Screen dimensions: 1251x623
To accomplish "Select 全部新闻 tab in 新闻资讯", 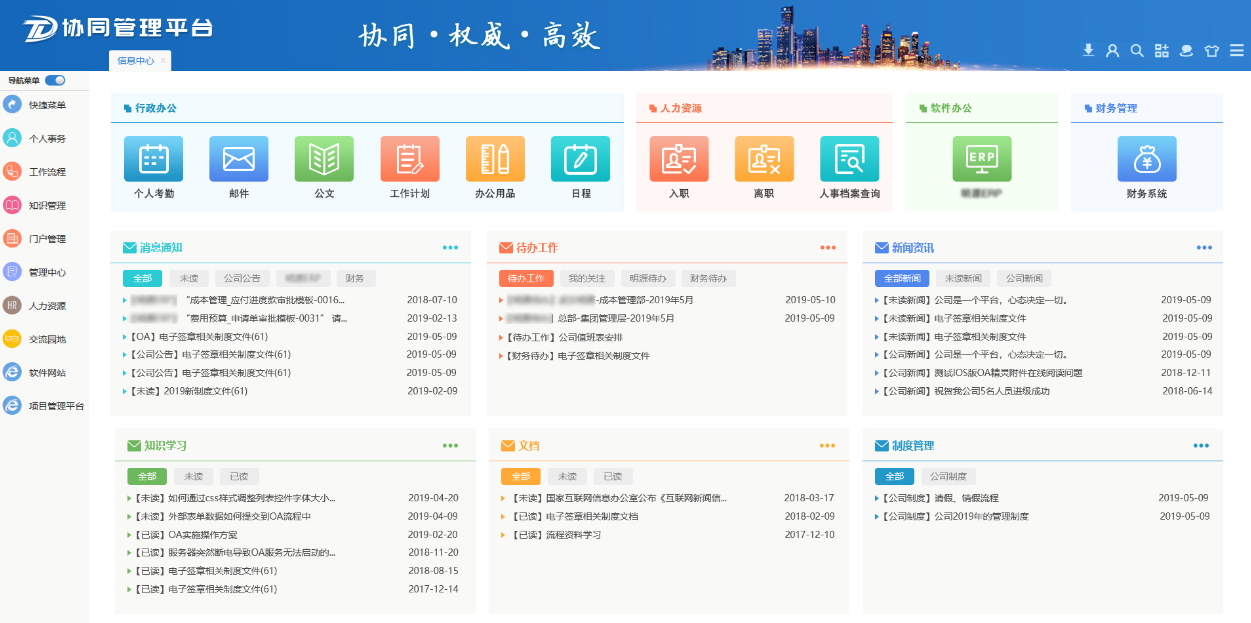I will pos(902,278).
